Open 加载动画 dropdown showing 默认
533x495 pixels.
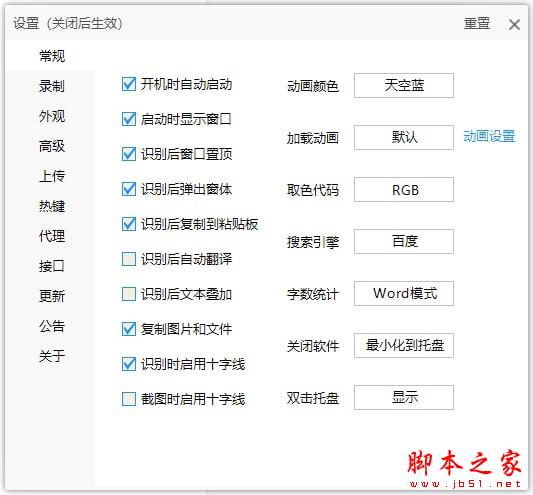404,137
